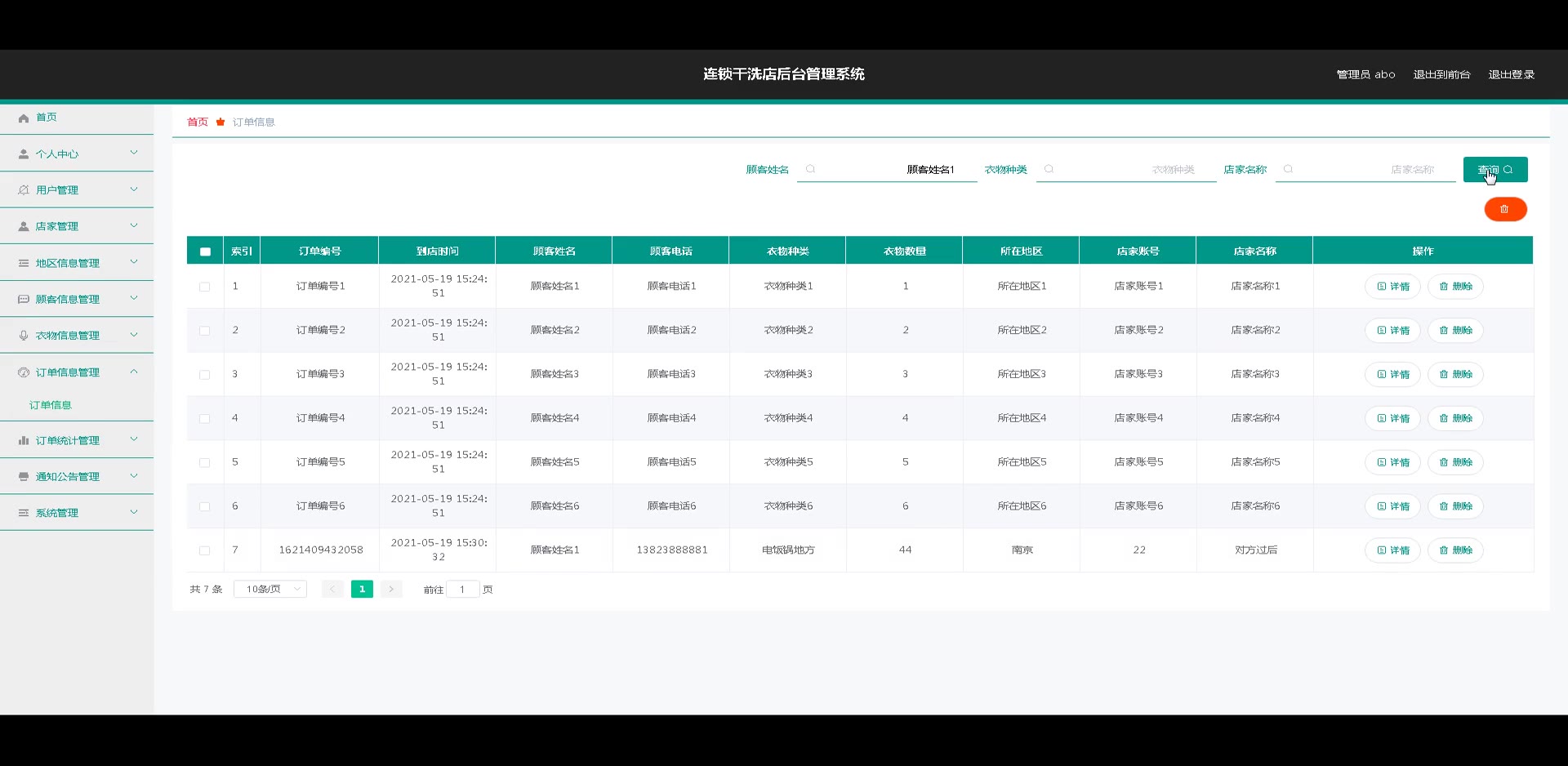Click 退出到前台 link

pyautogui.click(x=1441, y=74)
